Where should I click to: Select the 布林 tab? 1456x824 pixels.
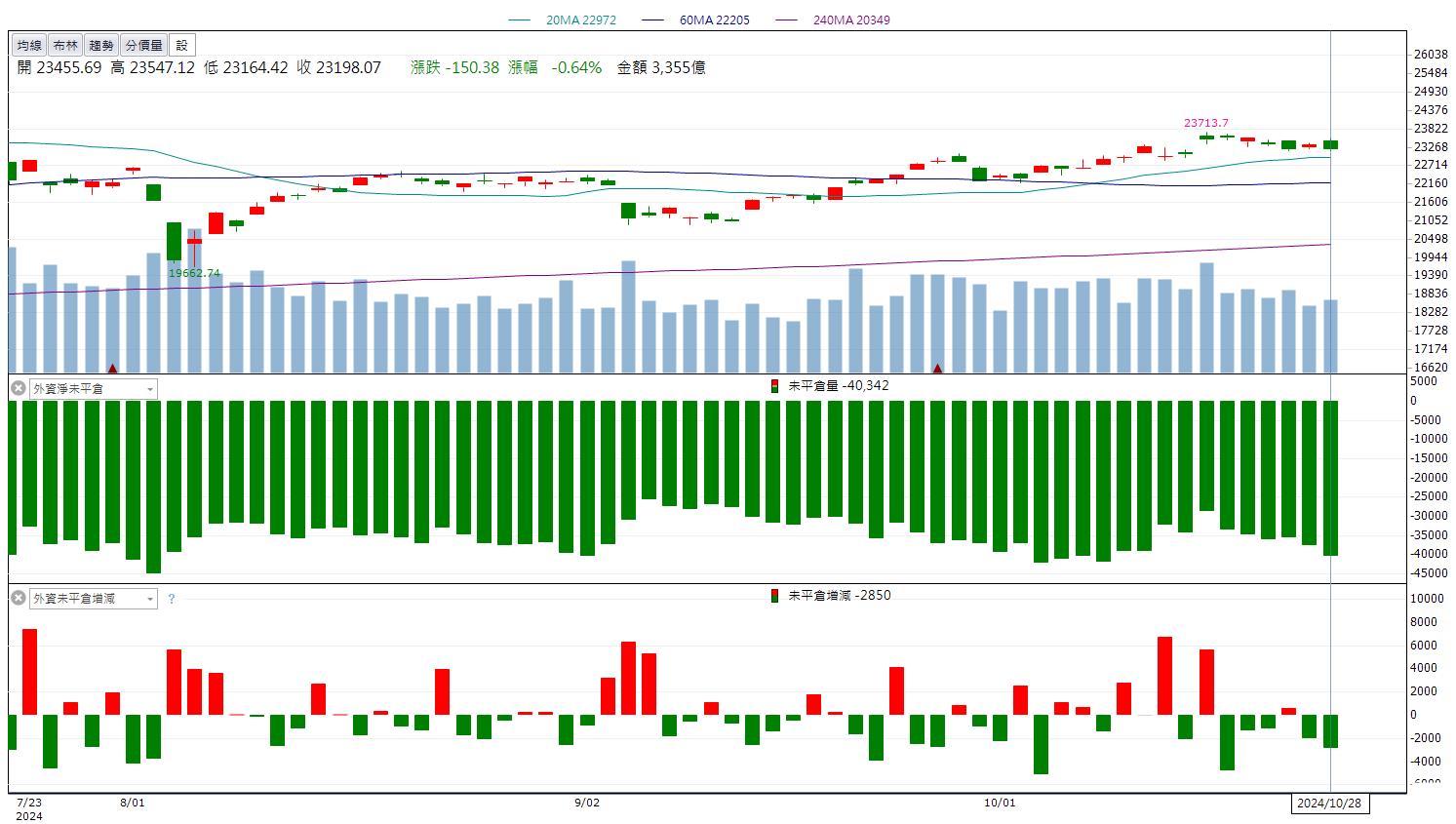pos(65,45)
